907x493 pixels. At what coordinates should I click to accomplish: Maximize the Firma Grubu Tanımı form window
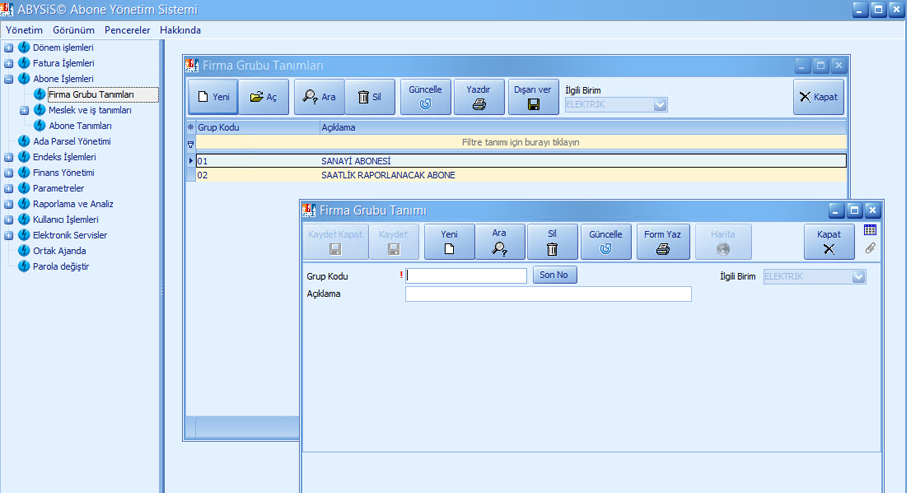point(854,210)
